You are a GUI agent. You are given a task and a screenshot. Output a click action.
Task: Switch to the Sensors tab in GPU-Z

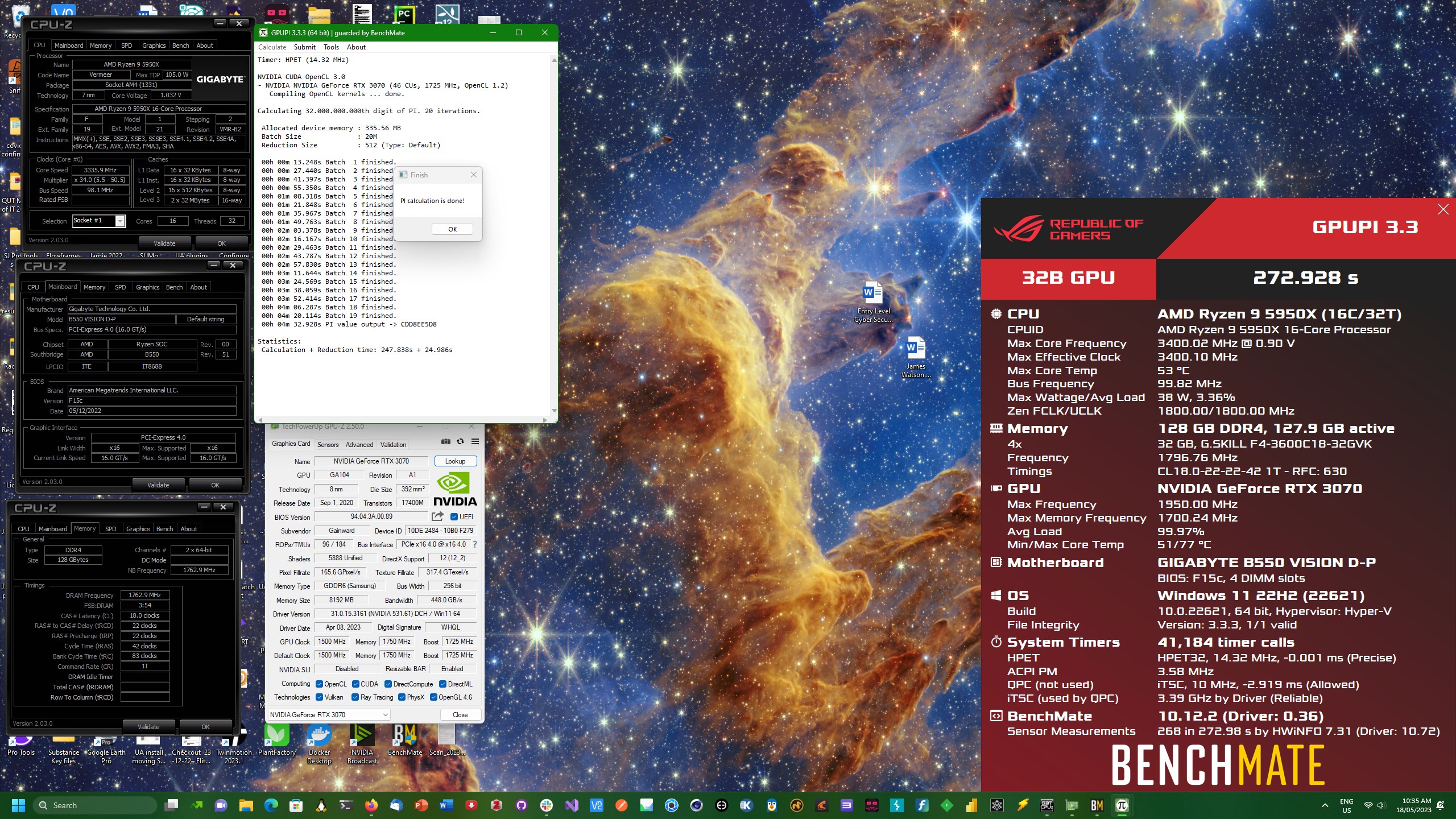click(328, 445)
